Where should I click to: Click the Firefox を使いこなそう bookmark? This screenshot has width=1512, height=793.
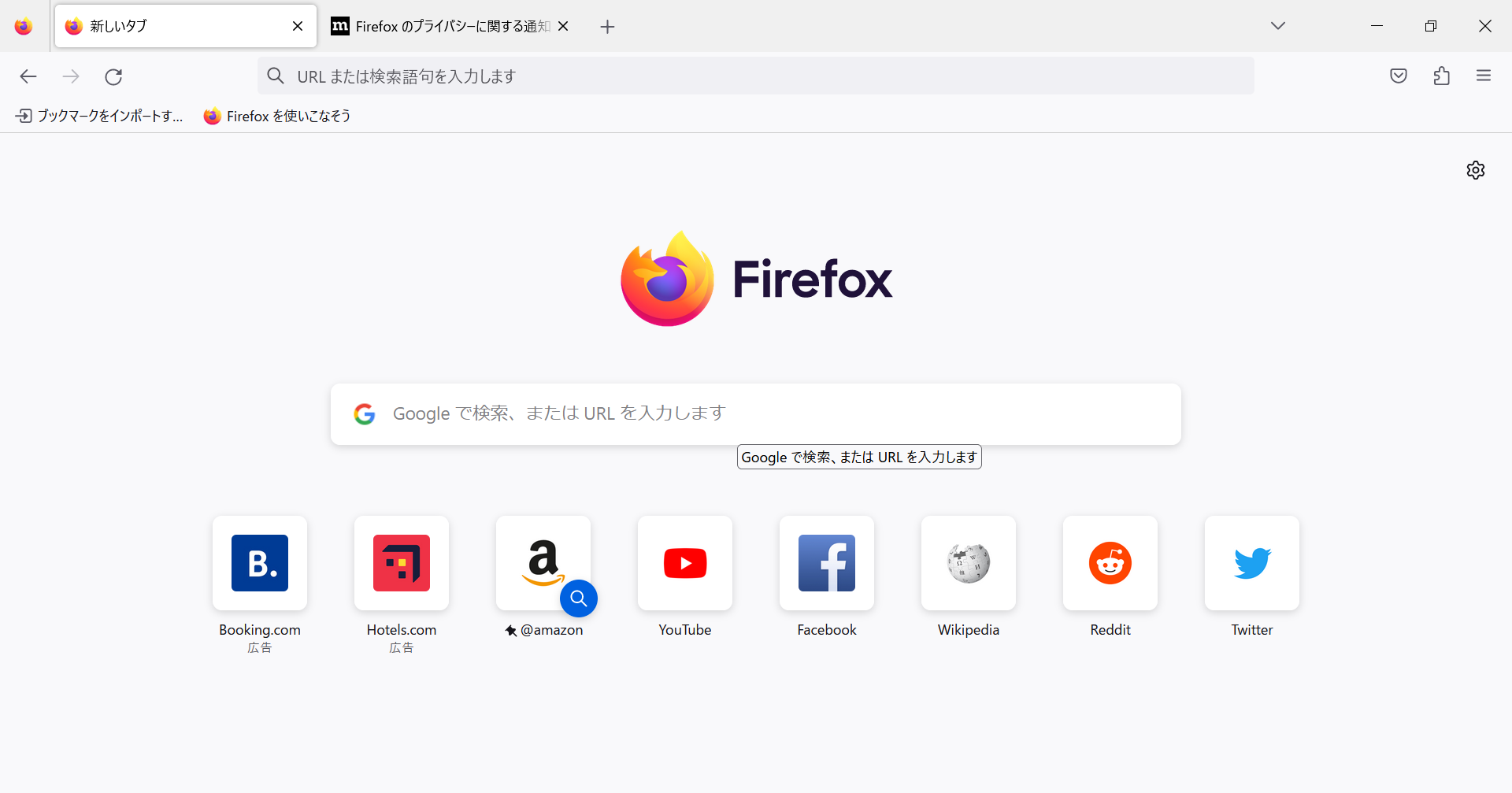coord(276,116)
